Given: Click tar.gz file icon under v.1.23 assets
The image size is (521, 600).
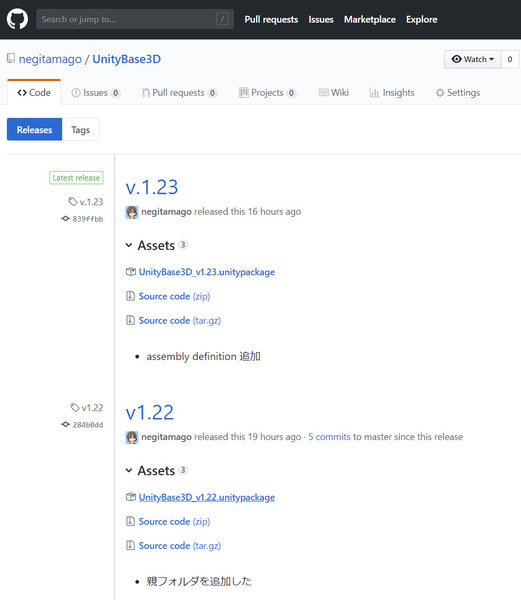Looking at the screenshot, I should click(130, 320).
